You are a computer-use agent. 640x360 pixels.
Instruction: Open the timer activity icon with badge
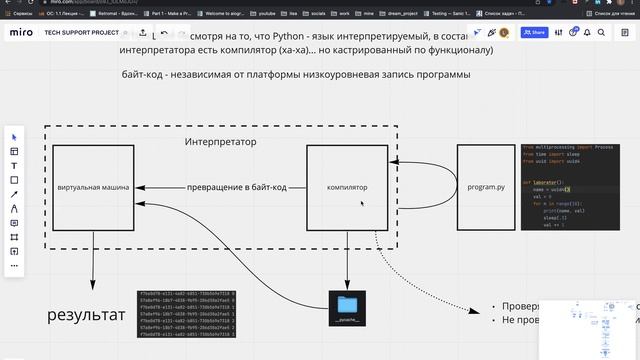coord(573,31)
